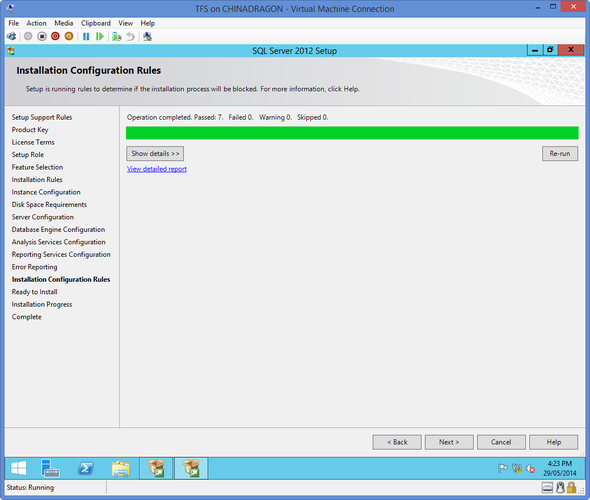Screen dimensions: 590x500
Task: Click the Ctrl+Alt+Del toolbar icon
Action: point(12,36)
